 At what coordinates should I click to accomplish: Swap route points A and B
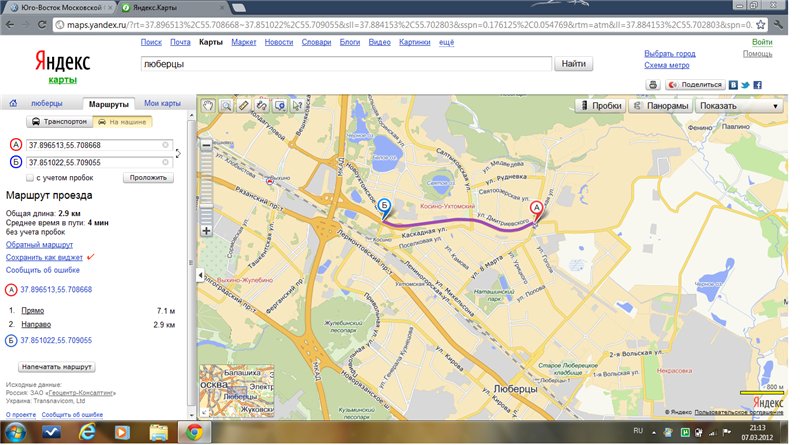coord(178,153)
